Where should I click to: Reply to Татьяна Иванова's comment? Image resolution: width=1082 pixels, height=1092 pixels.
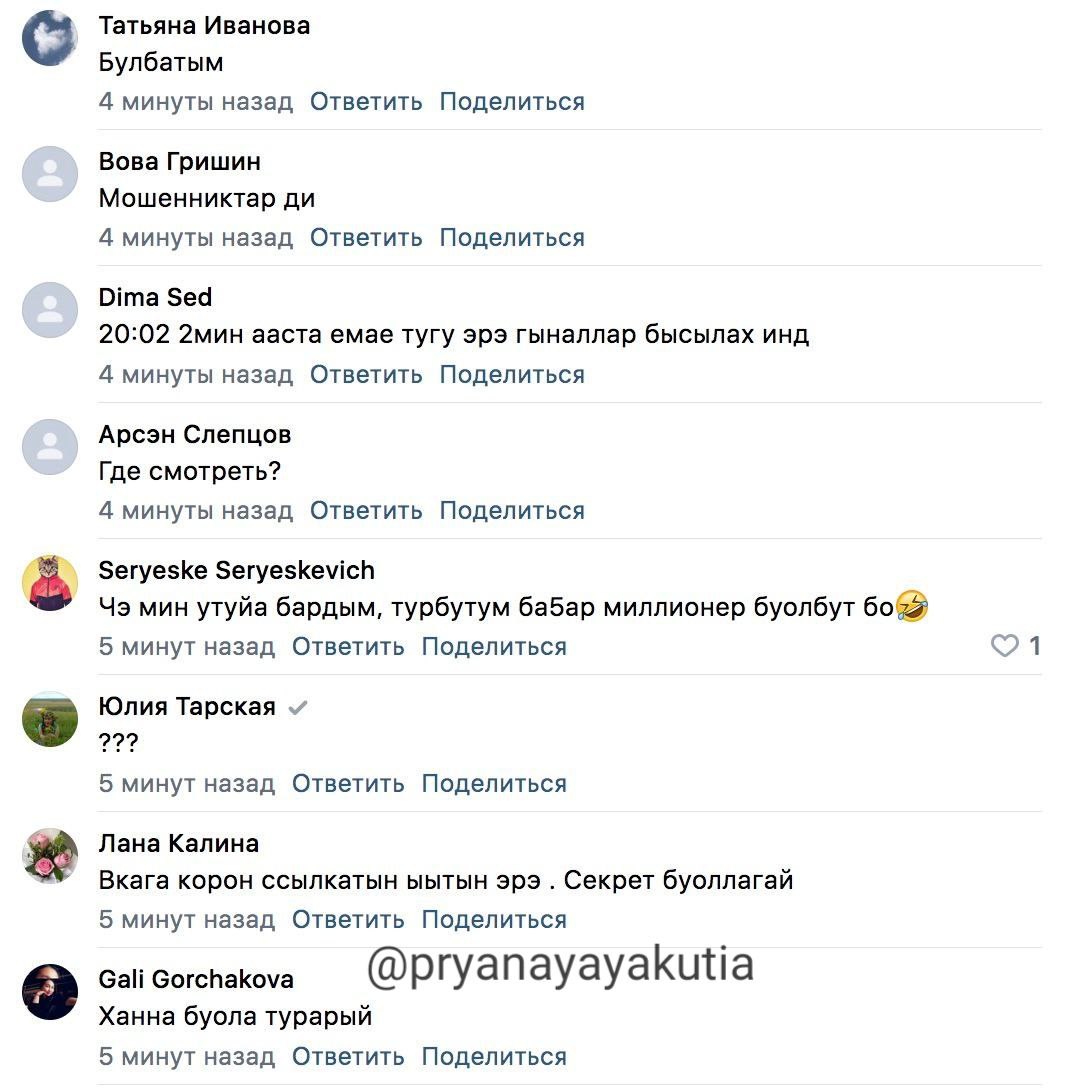[x=366, y=102]
